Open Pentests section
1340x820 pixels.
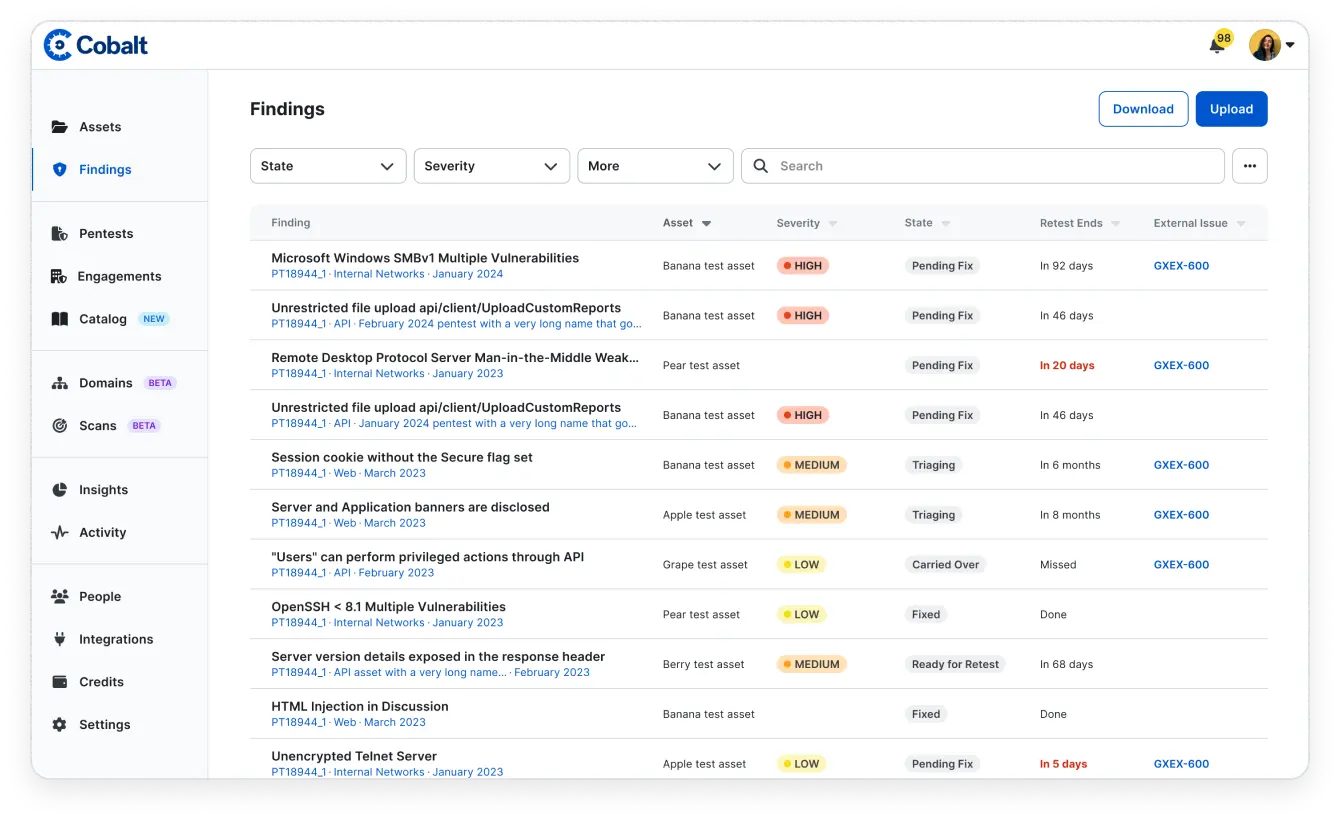coord(106,234)
